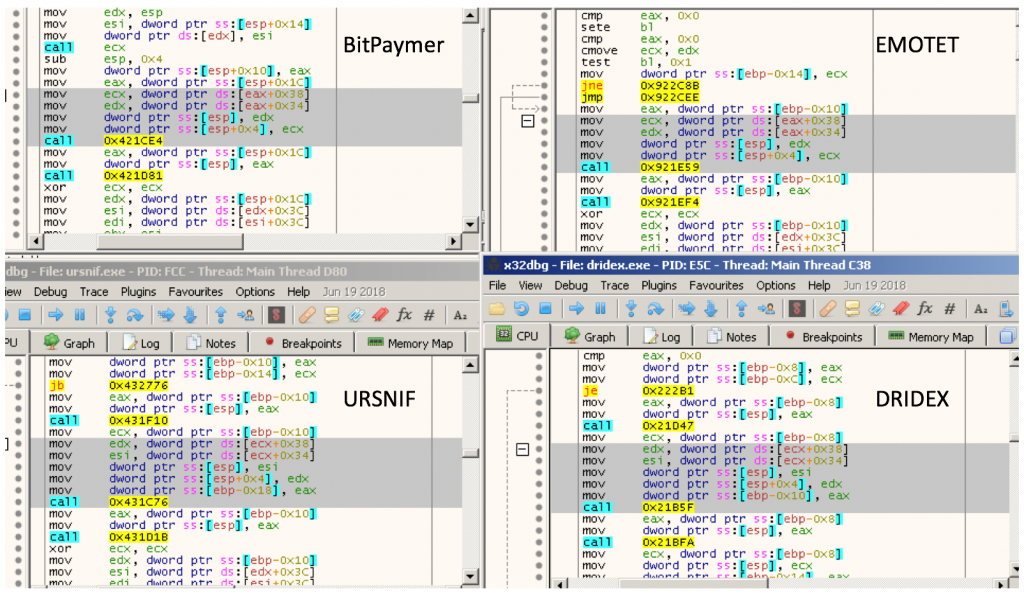Open Scylla plugin in dridex toolbar

point(797,310)
